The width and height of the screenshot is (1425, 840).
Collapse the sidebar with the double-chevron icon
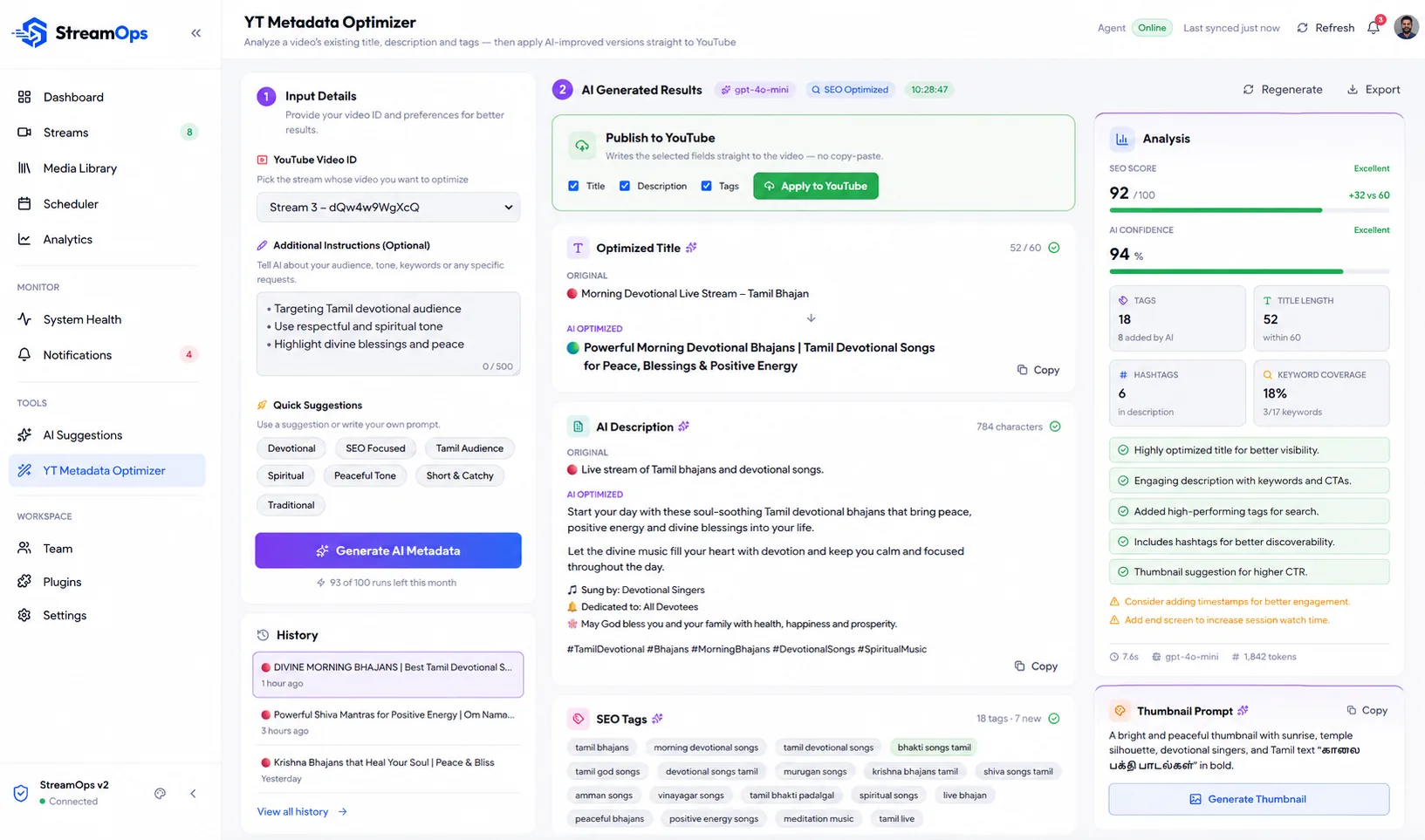tap(195, 33)
